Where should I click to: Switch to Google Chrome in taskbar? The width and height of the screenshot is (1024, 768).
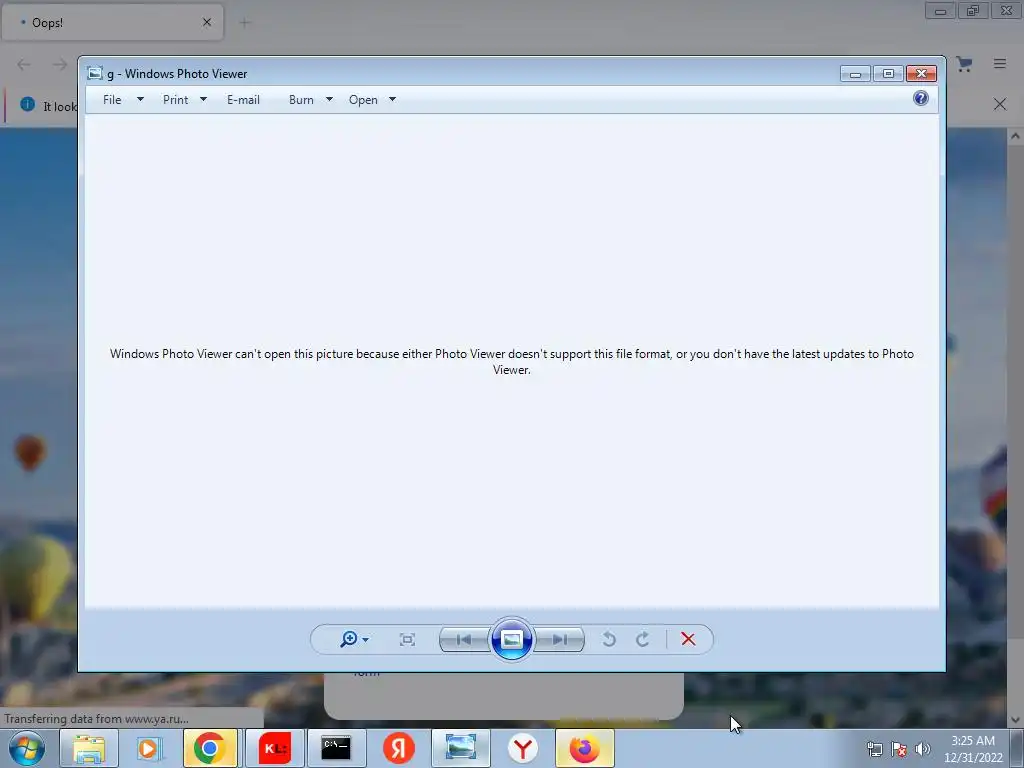pyautogui.click(x=210, y=748)
